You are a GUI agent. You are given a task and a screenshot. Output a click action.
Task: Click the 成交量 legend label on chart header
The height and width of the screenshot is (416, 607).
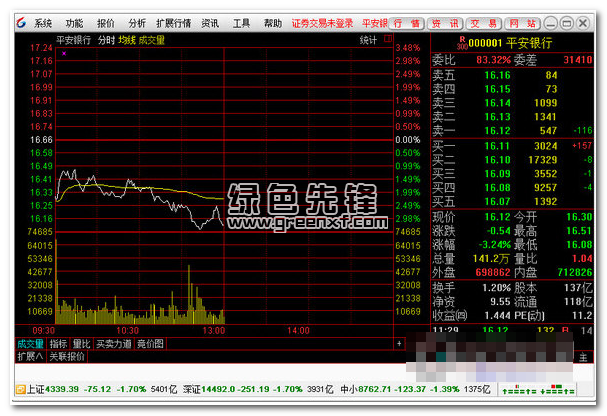pyautogui.click(x=152, y=40)
